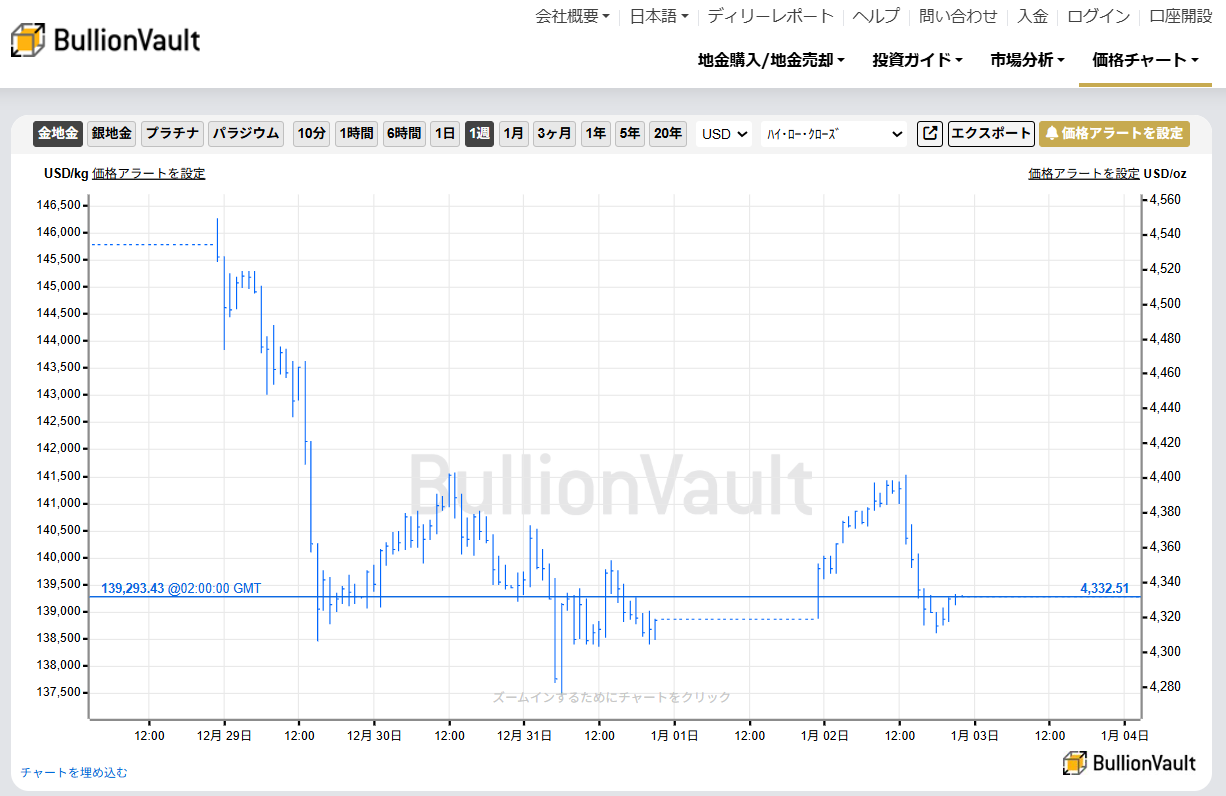The image size is (1226, 796).
Task: Open the chart pop-out icon next to エクスポート
Action: tap(929, 133)
